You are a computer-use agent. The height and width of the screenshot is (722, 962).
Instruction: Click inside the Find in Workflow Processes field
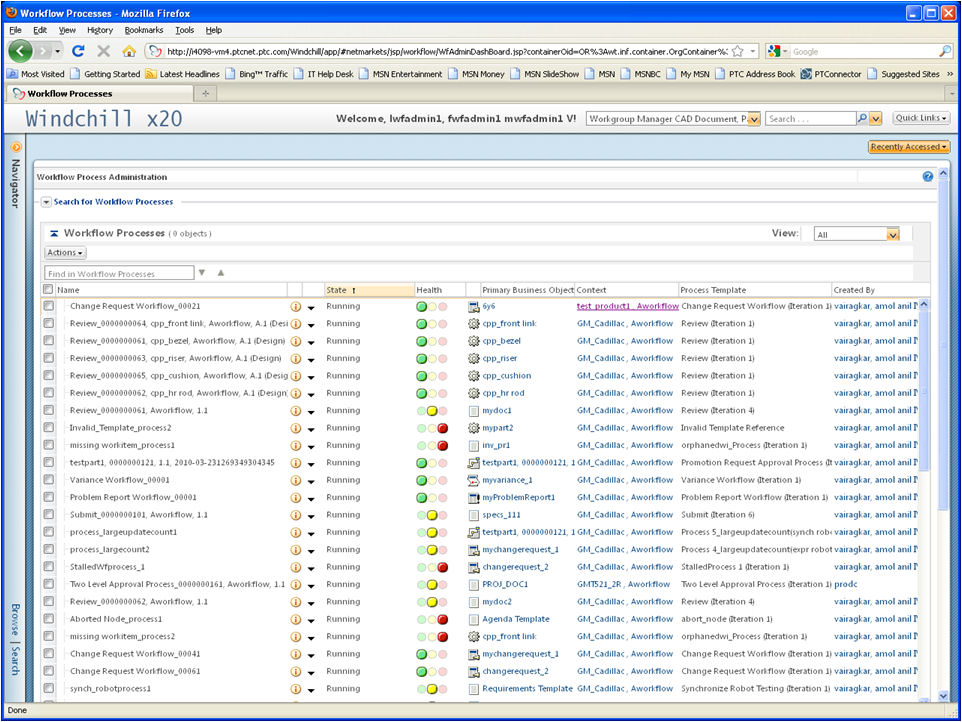pos(118,272)
